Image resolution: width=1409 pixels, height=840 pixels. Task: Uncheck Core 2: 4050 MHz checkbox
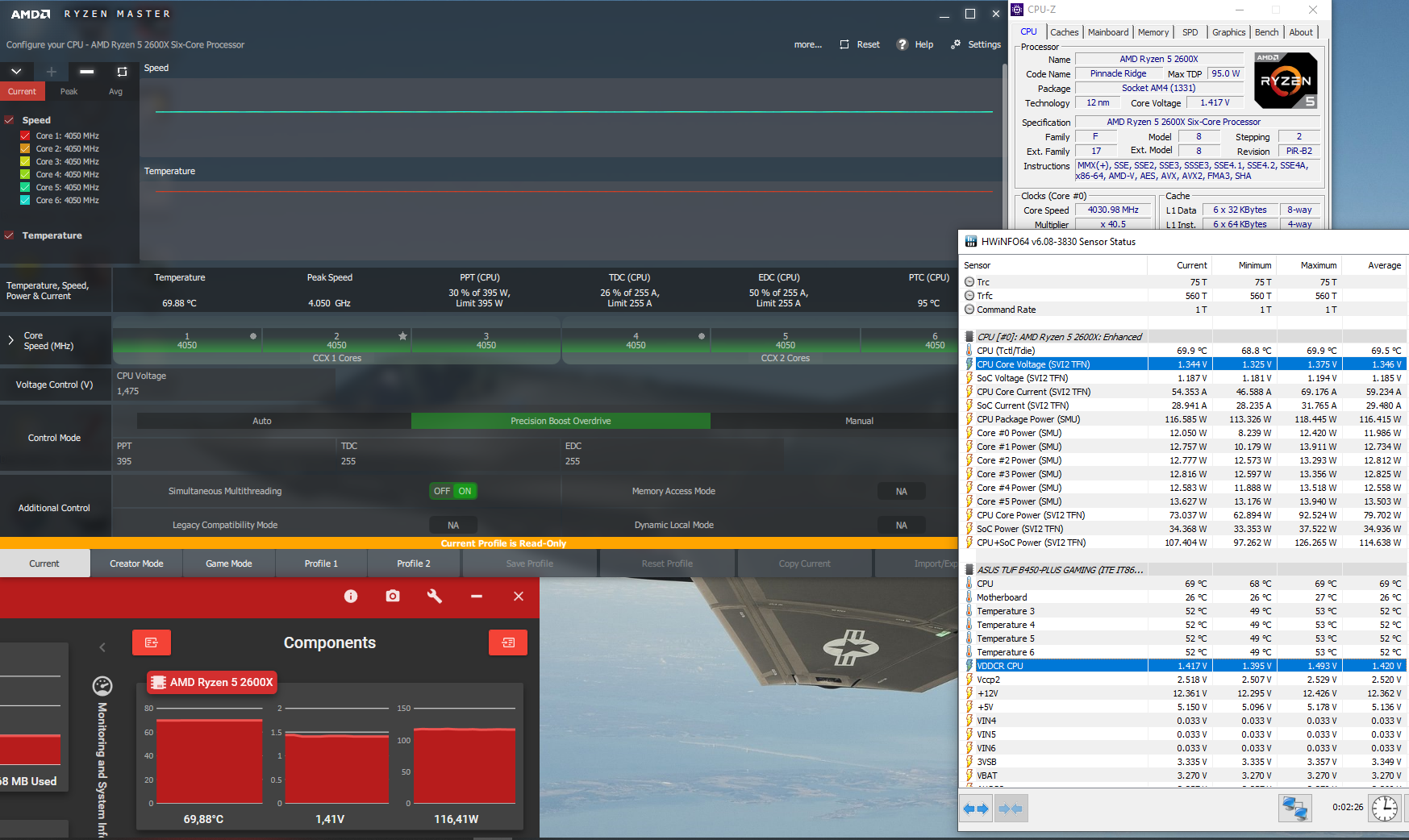click(25, 148)
